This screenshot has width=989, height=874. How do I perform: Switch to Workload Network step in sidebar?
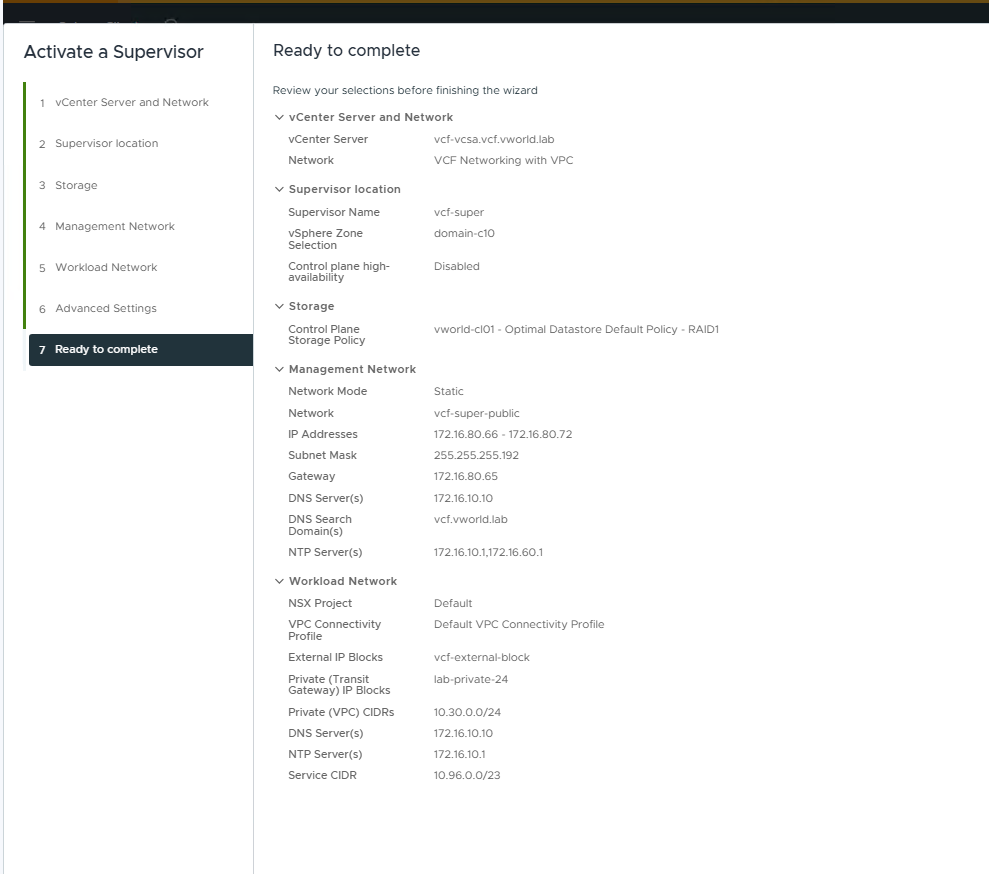[x=106, y=267]
